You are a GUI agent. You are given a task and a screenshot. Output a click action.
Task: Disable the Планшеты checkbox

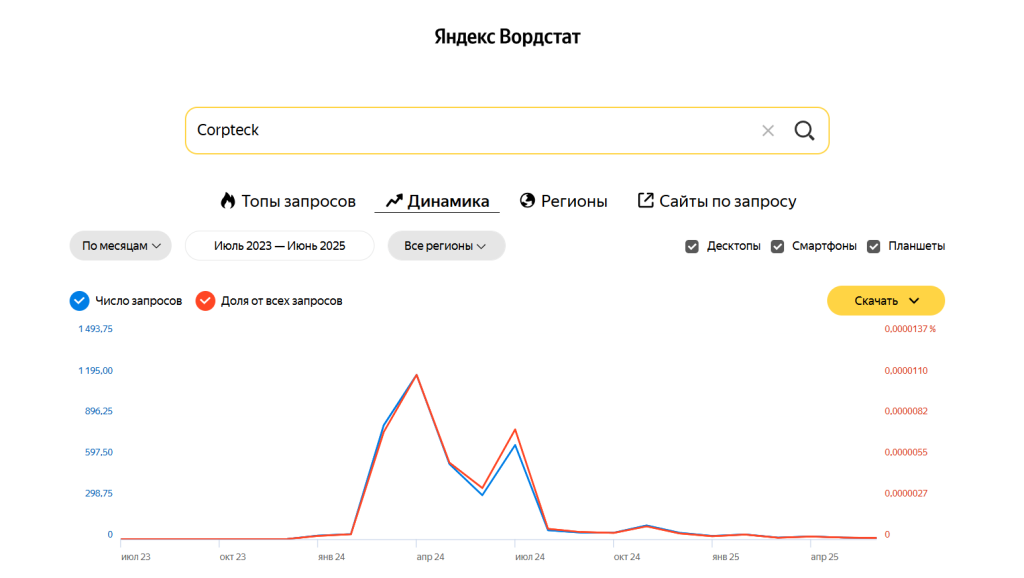coord(873,246)
